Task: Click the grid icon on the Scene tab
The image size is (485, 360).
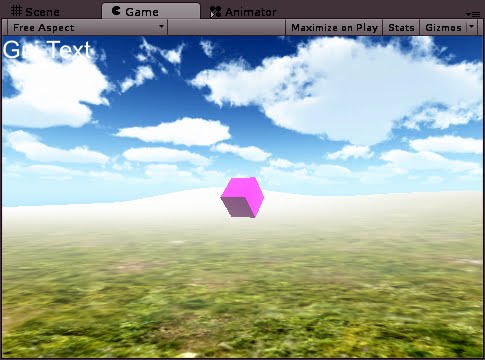Action: pyautogui.click(x=16, y=11)
